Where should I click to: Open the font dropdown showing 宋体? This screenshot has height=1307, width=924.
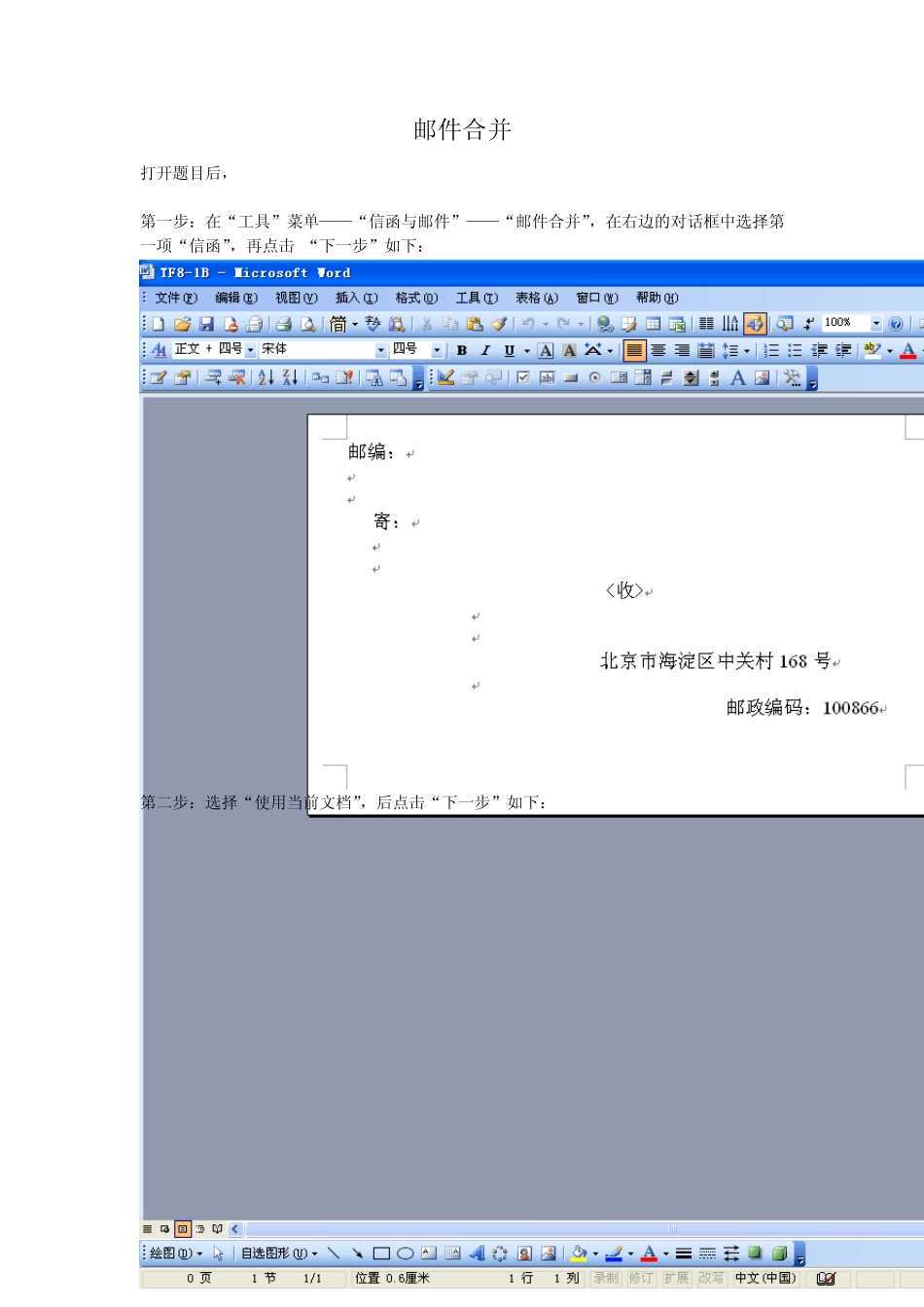click(x=381, y=350)
